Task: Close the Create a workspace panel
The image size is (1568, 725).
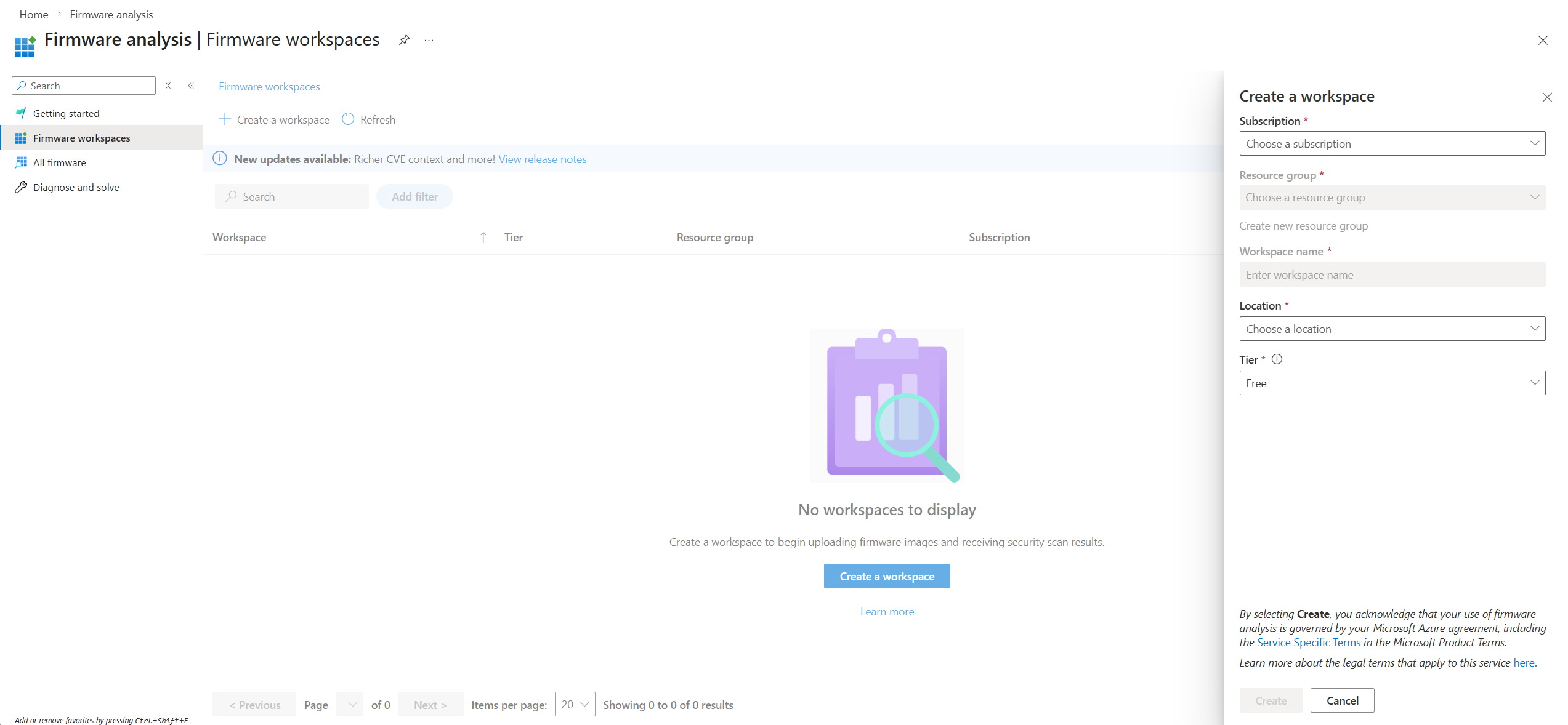Action: (1547, 97)
